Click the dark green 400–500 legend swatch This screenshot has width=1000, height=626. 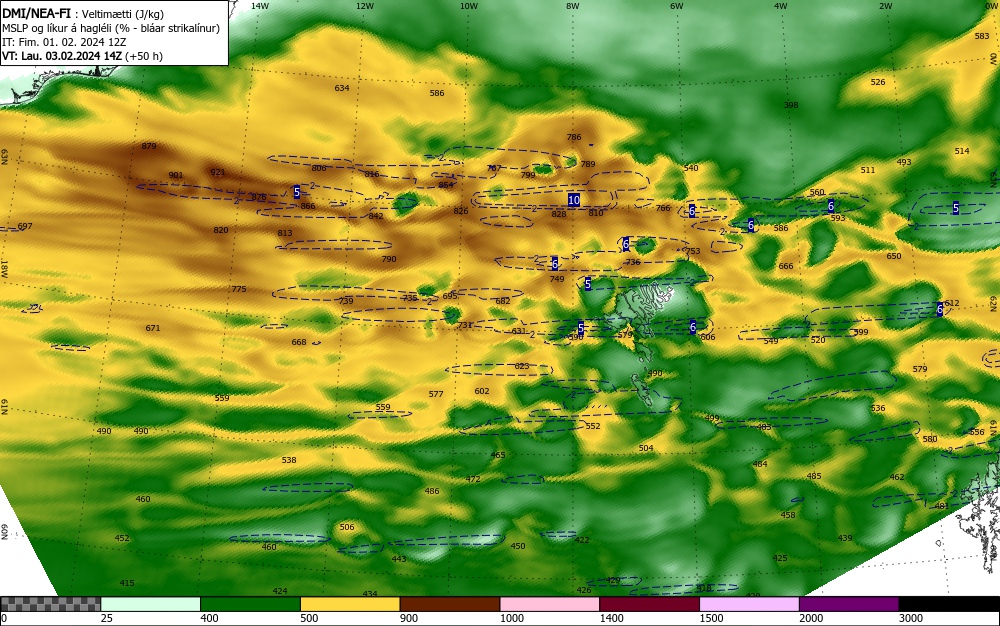[250, 604]
